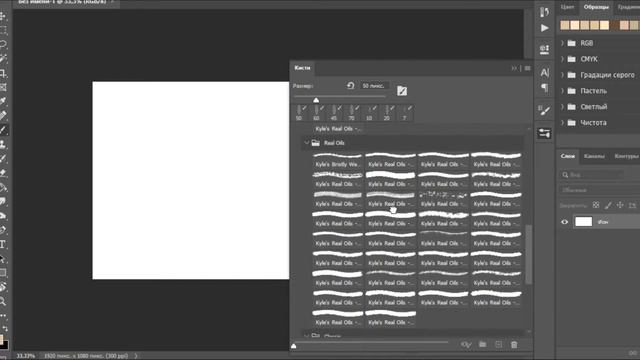Select the Clone Stamp tool
Screen dimensions: 640x360
click(x=3, y=144)
